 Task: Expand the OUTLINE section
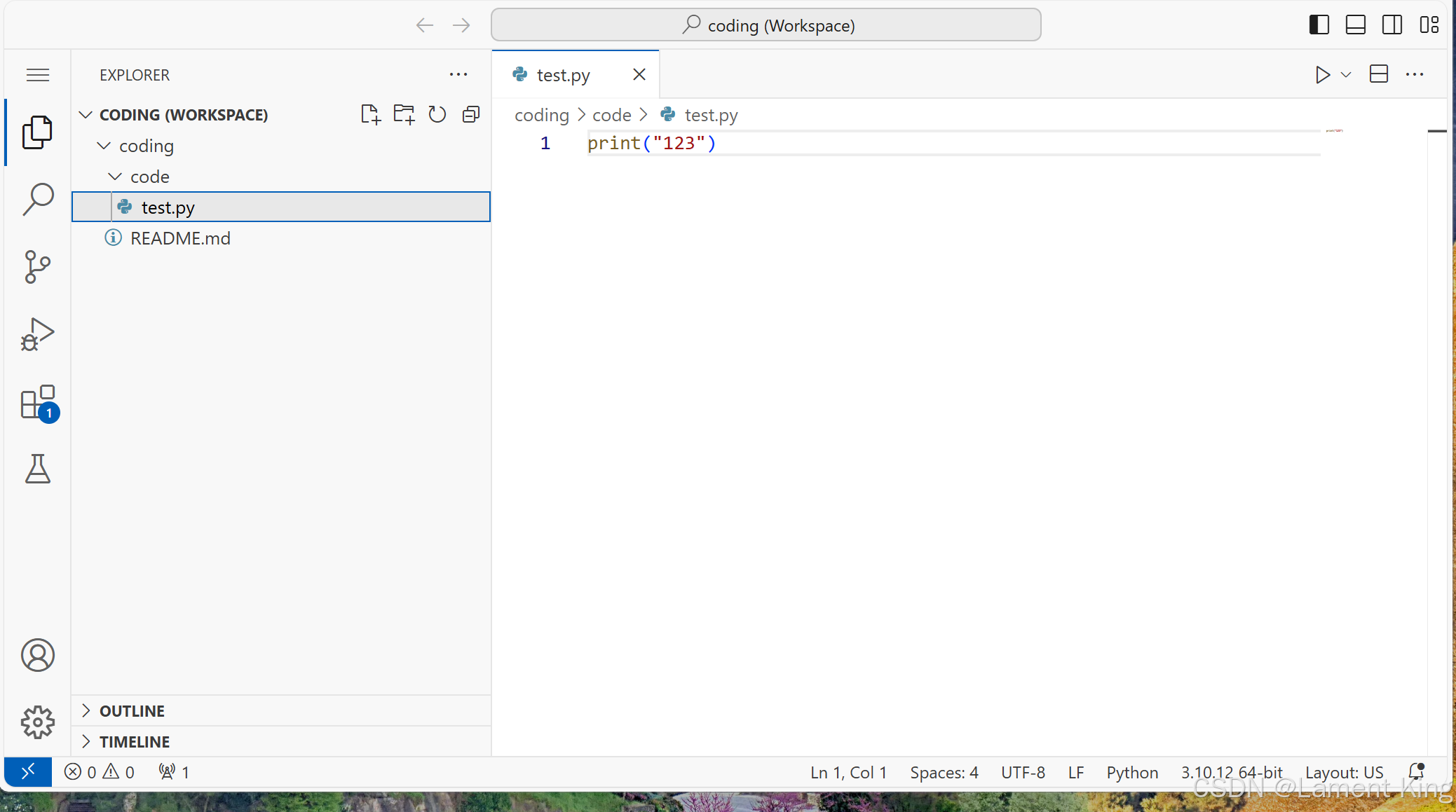(x=132, y=710)
